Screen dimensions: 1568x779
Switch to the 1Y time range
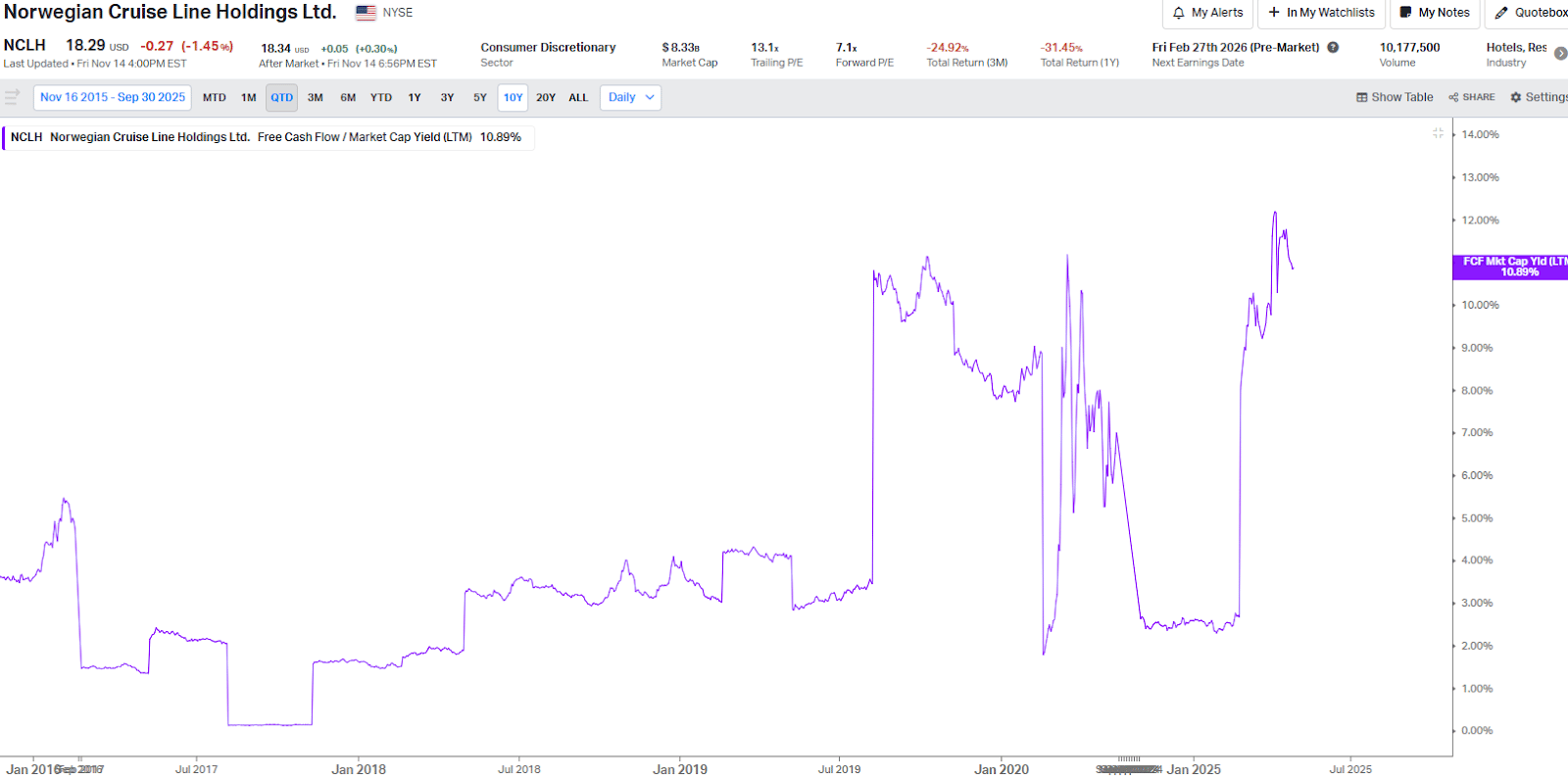(415, 98)
